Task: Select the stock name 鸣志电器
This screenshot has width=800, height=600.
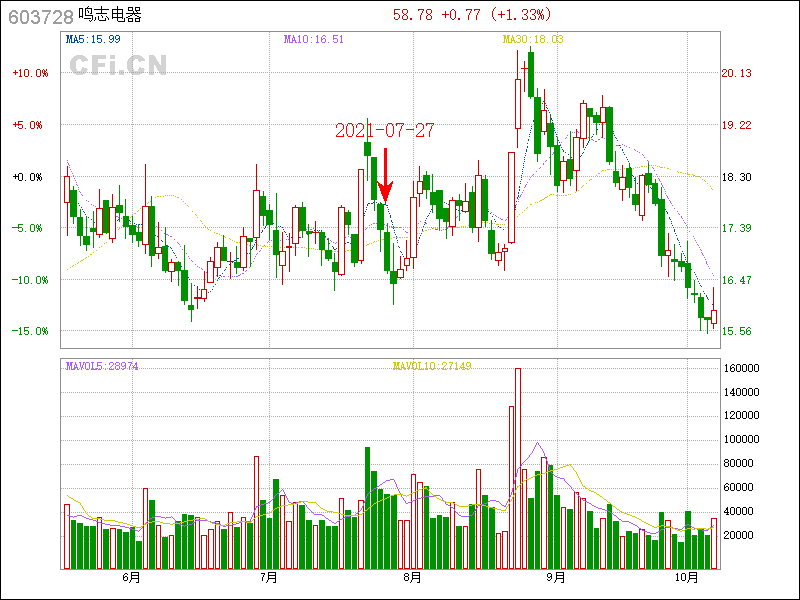Action: coord(110,15)
